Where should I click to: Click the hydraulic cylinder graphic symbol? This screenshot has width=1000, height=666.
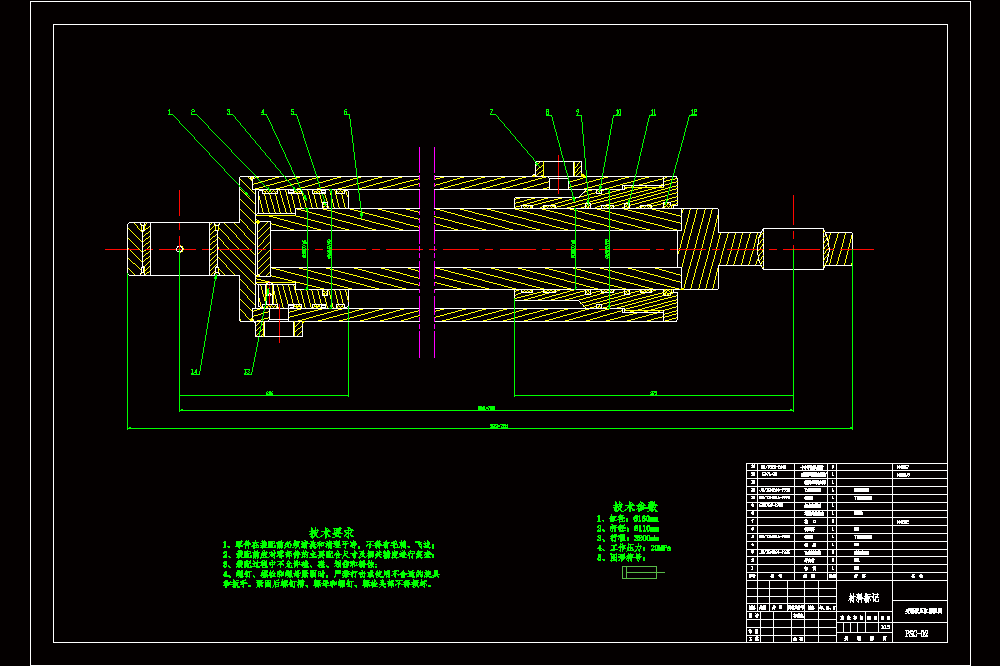643,572
